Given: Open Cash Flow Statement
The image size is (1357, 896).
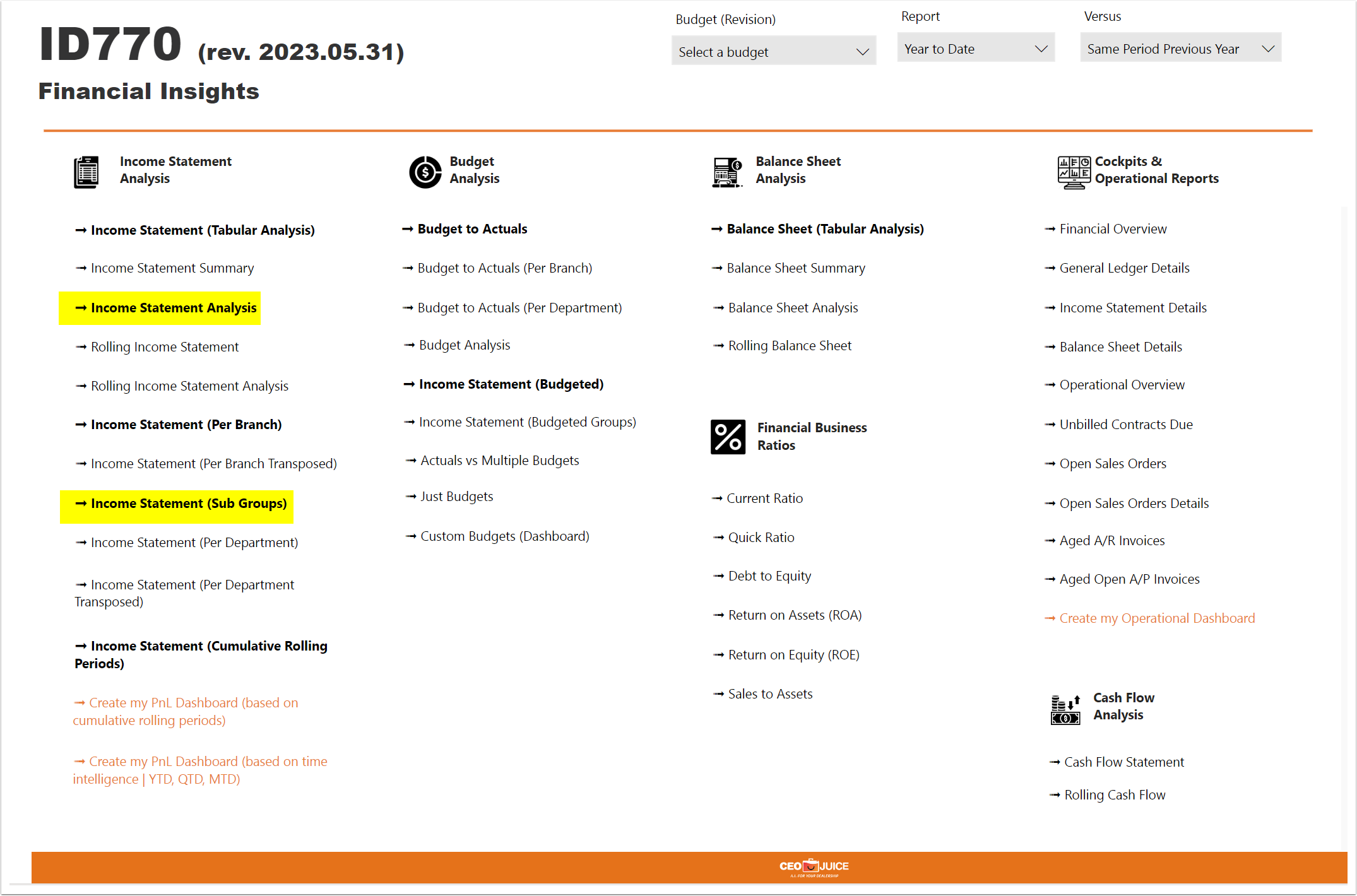Looking at the screenshot, I should click(x=1117, y=762).
